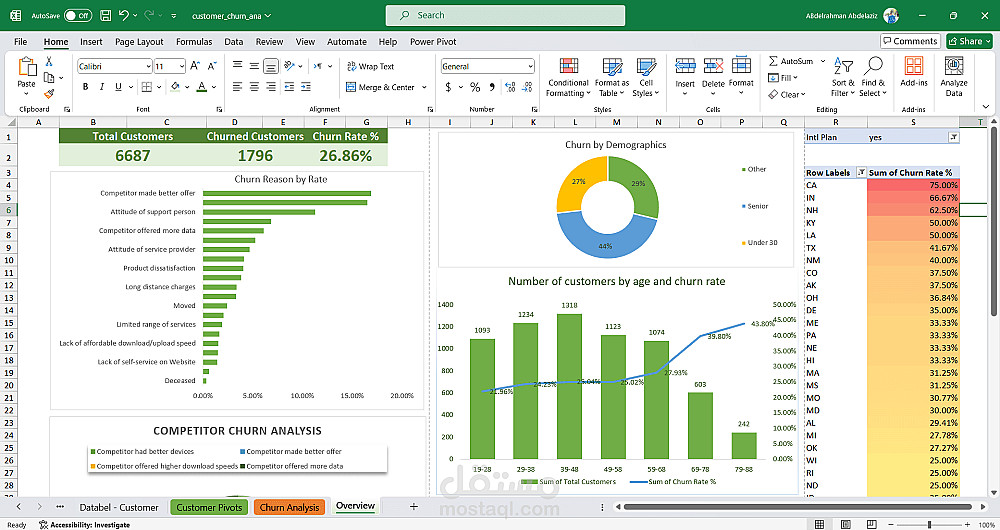The image size is (1000, 530).
Task: Click the Share button
Action: [x=970, y=41]
